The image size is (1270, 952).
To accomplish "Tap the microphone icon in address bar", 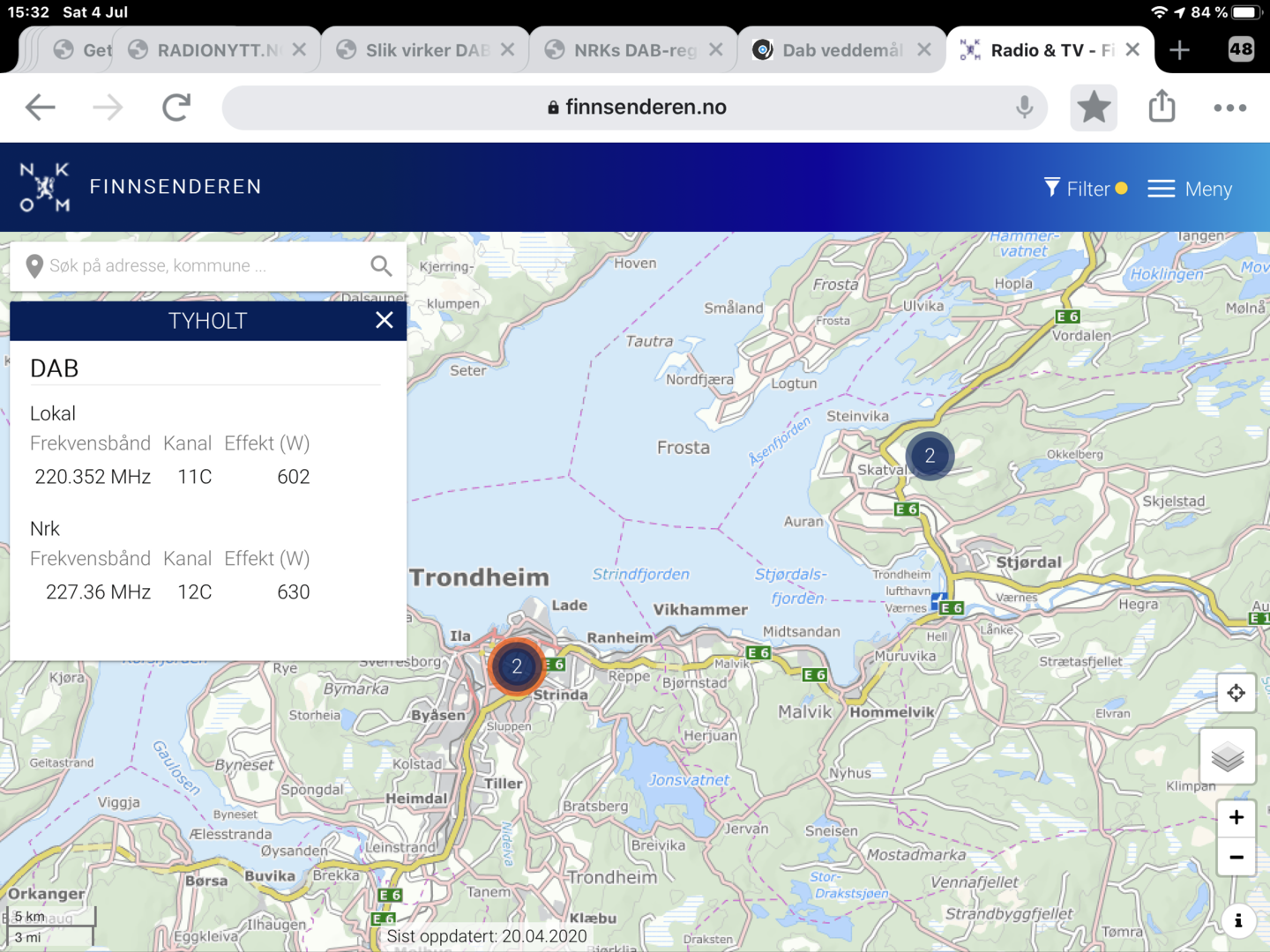I will click(x=1024, y=108).
